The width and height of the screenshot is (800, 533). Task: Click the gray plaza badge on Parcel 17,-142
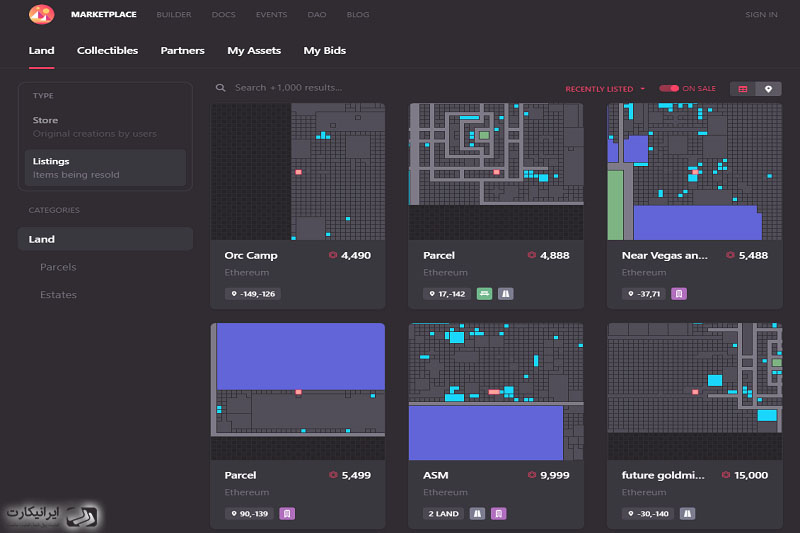(506, 294)
